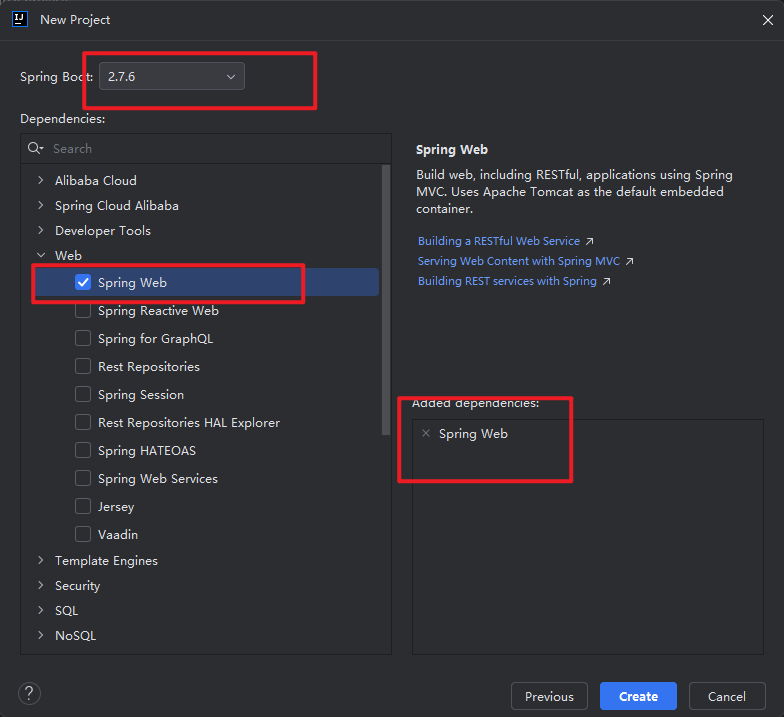Screen dimensions: 784x717
Task: Open Building REST services with Spring link
Action: click(x=507, y=281)
